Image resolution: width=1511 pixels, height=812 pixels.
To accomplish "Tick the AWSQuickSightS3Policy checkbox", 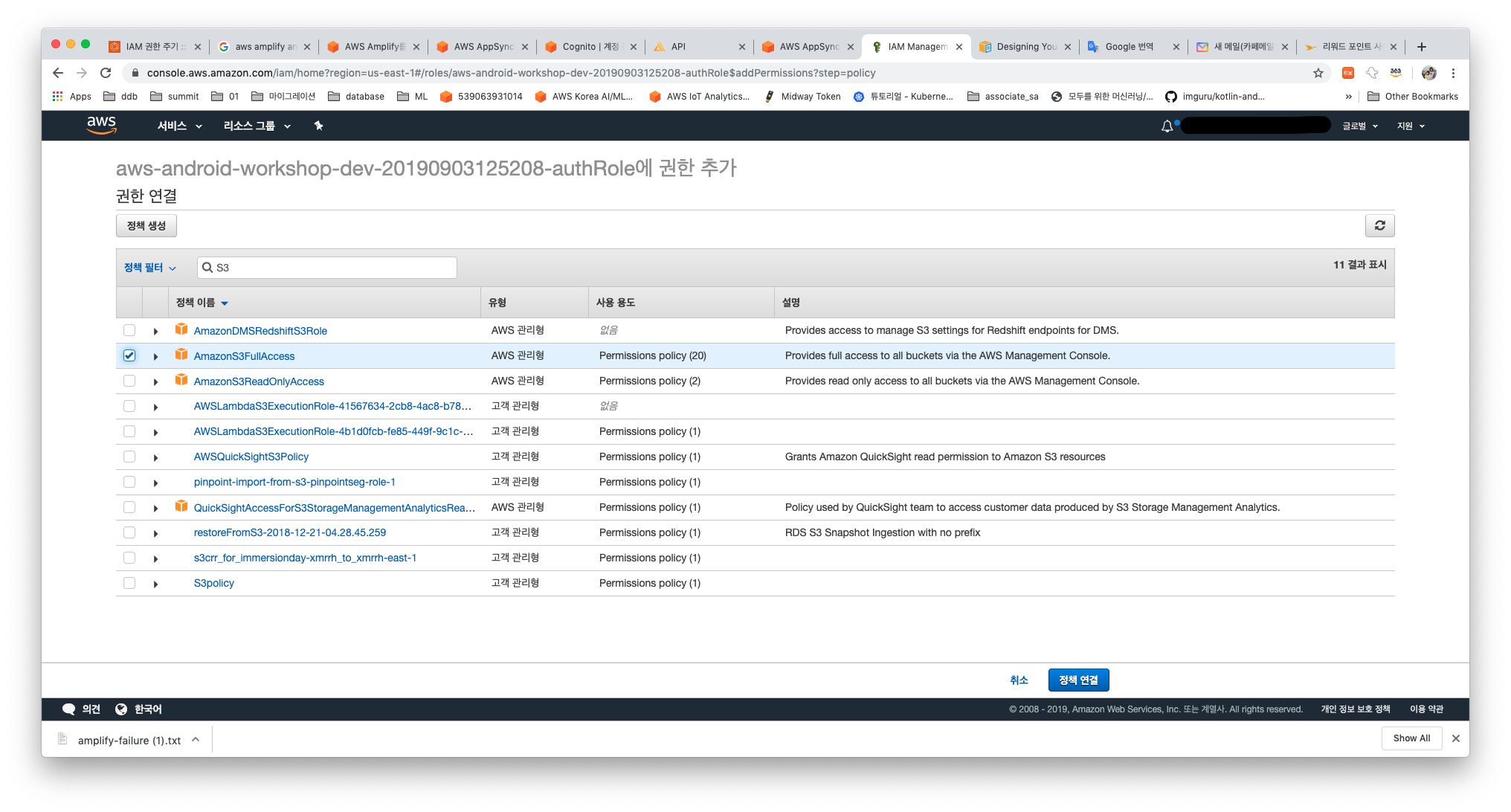I will 129,457.
